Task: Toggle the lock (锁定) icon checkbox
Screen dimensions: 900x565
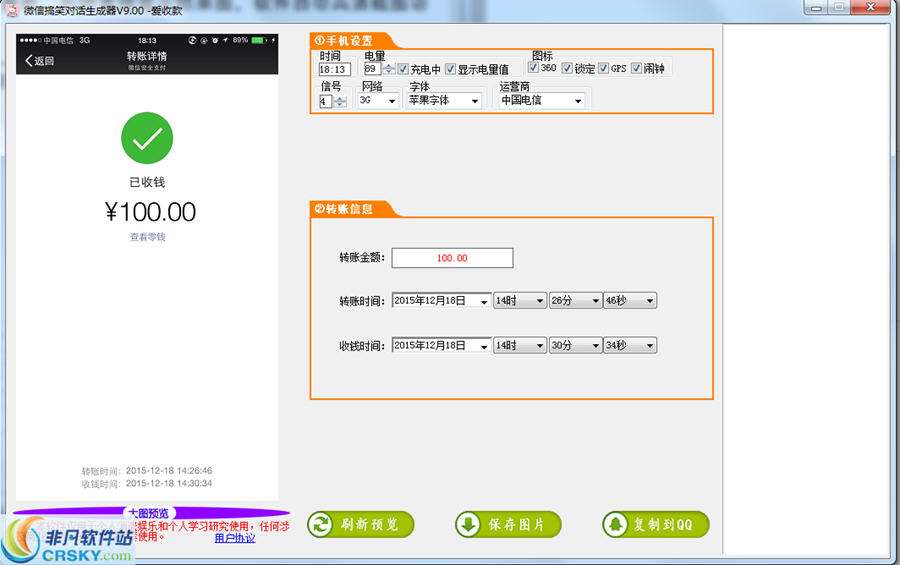Action: 567,68
